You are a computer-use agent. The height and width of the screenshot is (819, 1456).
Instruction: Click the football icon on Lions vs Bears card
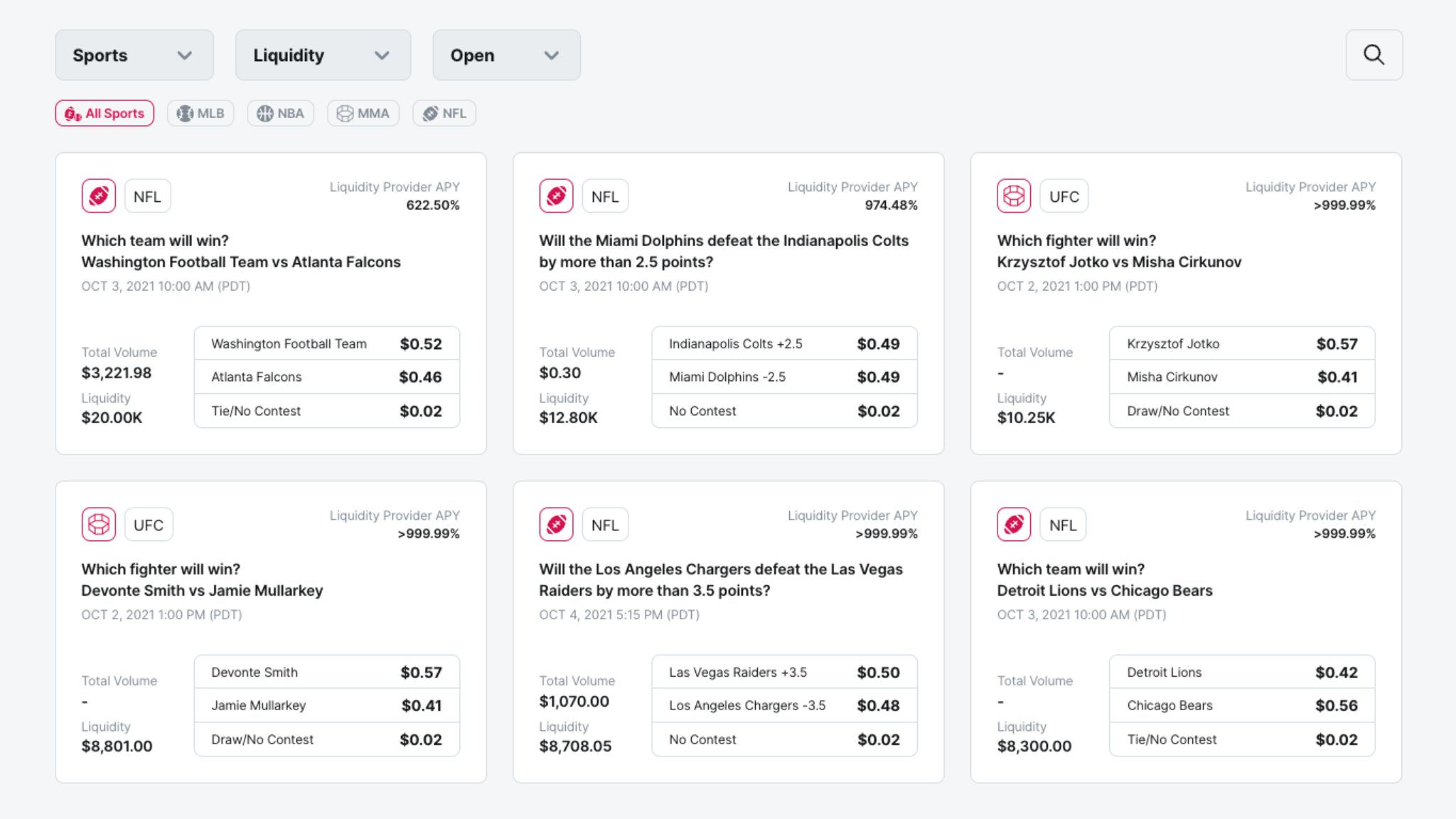click(1015, 525)
